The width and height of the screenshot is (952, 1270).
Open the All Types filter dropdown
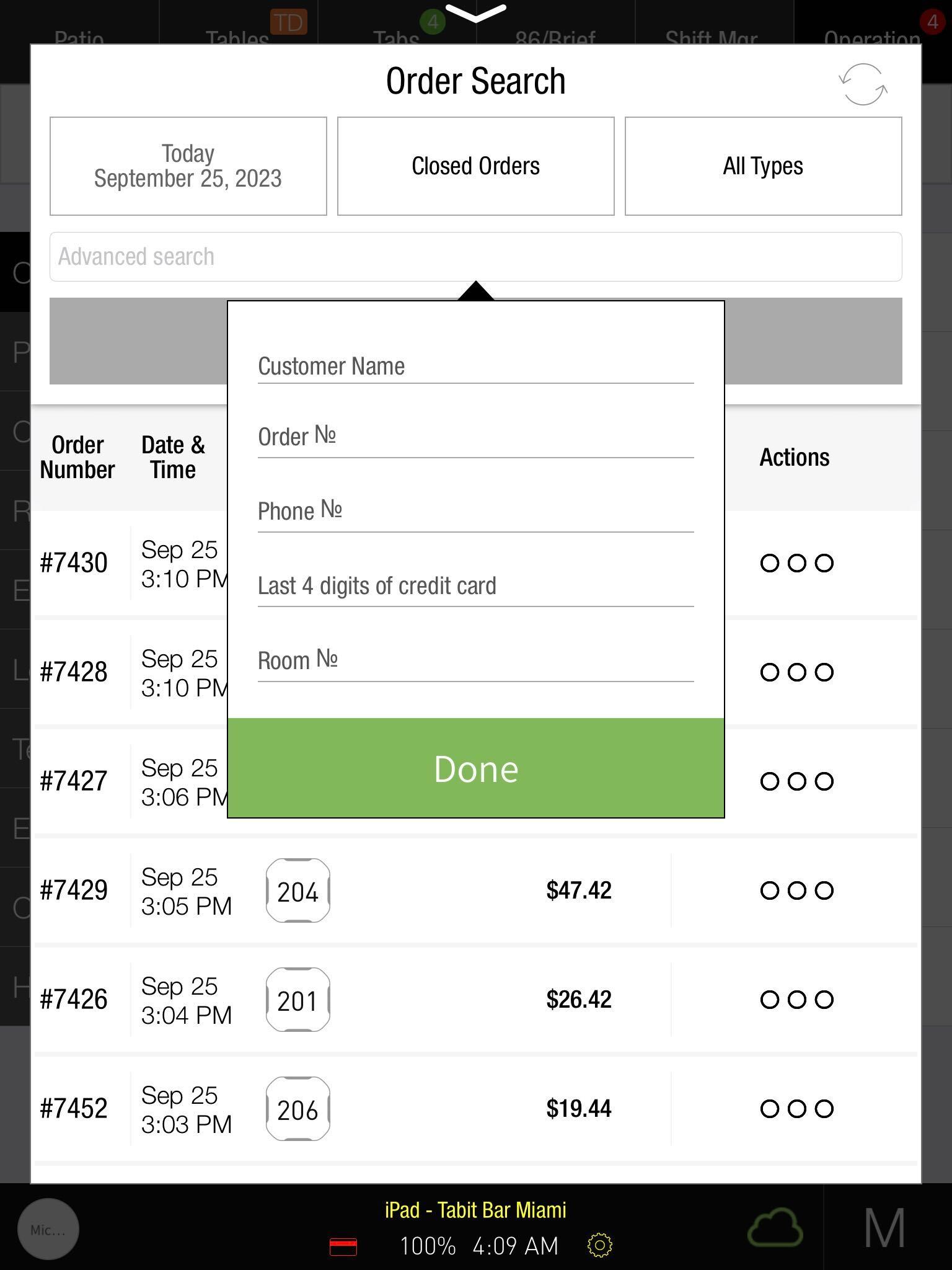tap(763, 166)
